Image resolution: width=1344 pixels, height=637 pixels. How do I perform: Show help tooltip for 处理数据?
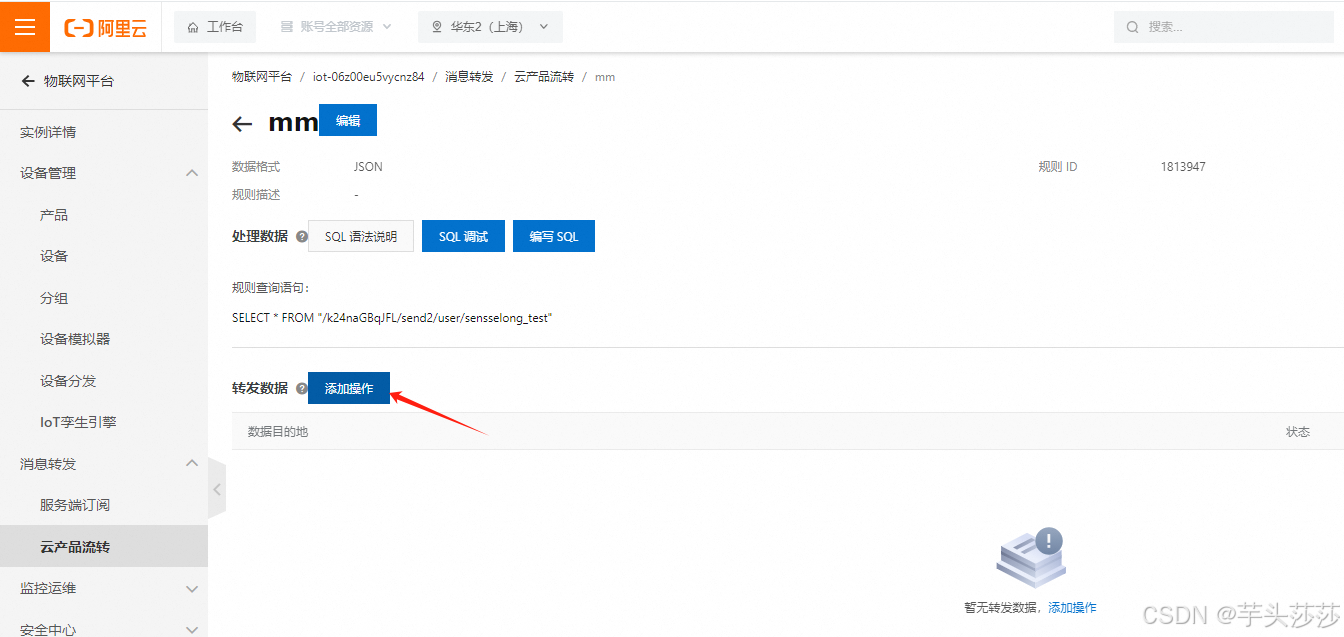[x=302, y=237]
